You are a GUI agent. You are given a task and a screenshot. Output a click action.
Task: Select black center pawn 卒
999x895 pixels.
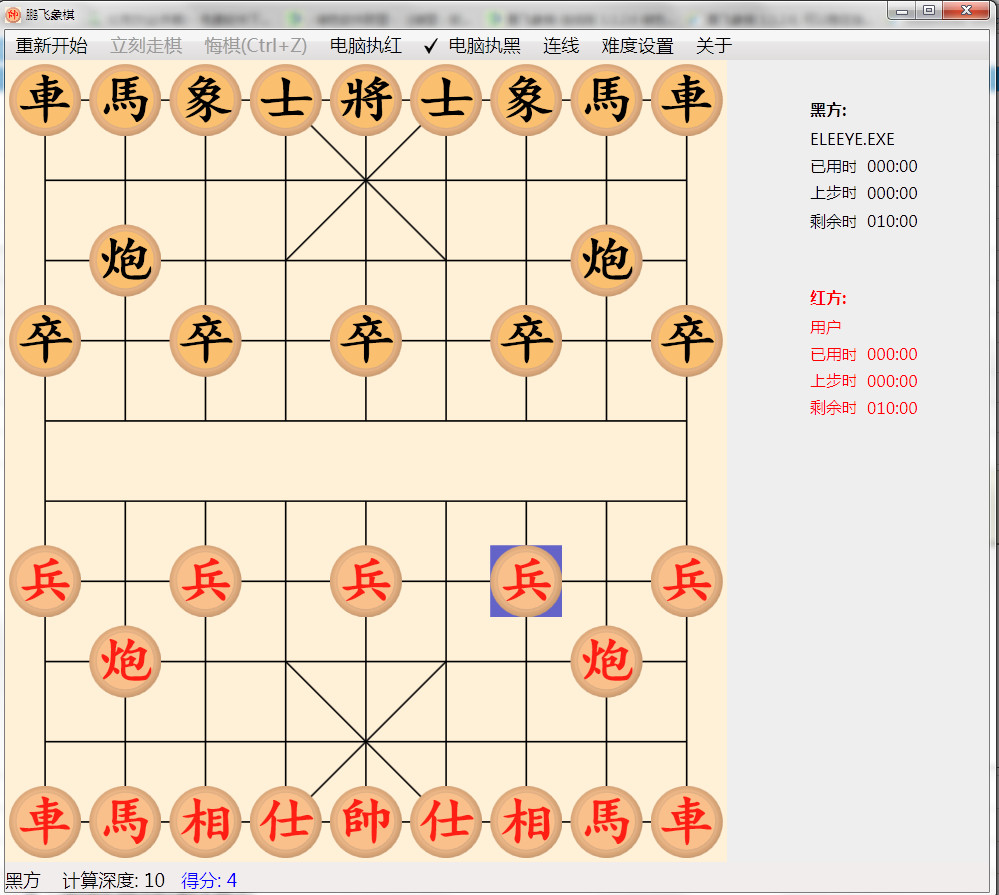point(366,340)
